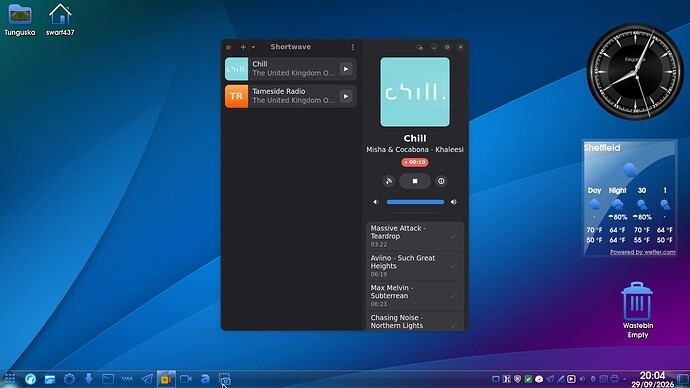Open the blue 'a' app taskbar icon

pyautogui.click(x=205, y=379)
